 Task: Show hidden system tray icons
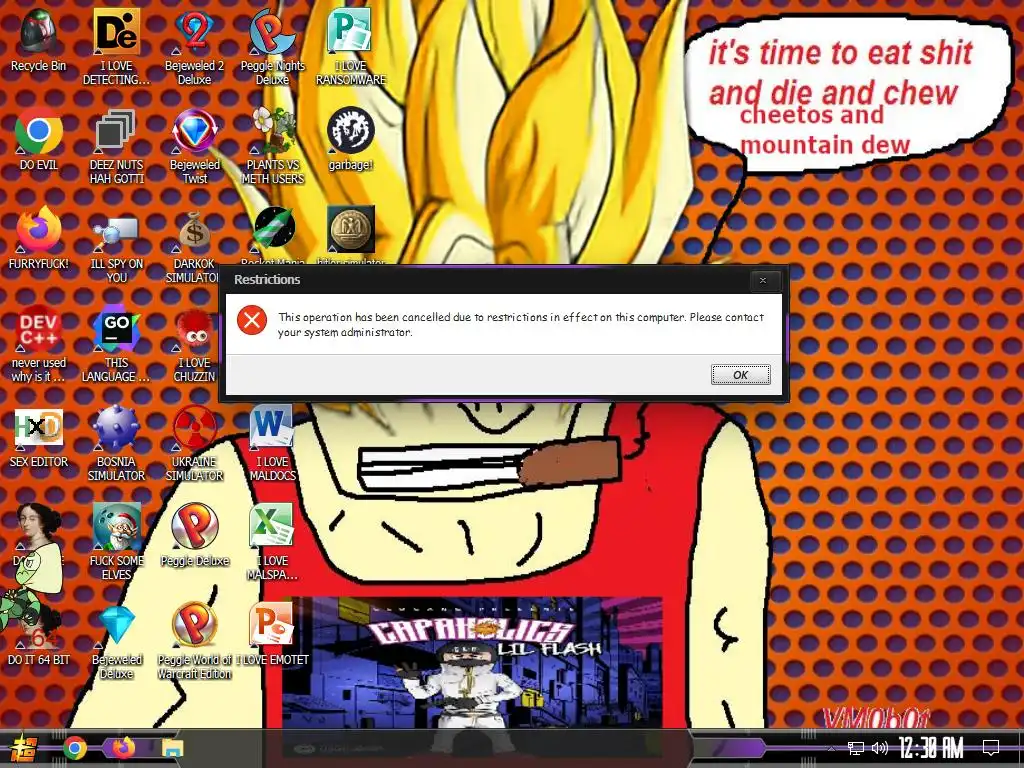831,748
